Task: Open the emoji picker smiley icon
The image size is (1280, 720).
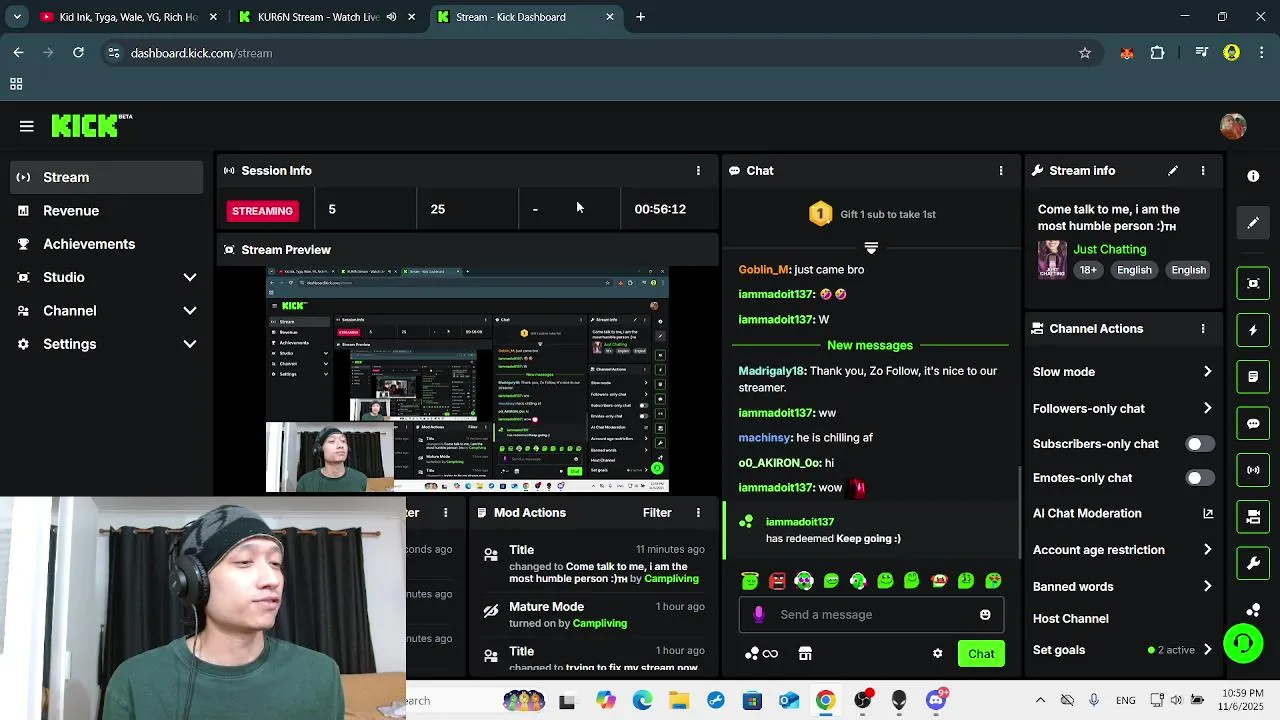Action: coord(985,614)
